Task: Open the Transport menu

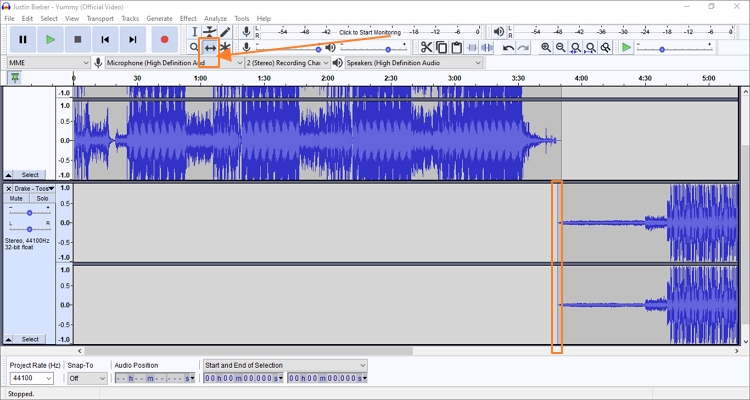Action: tap(100, 18)
